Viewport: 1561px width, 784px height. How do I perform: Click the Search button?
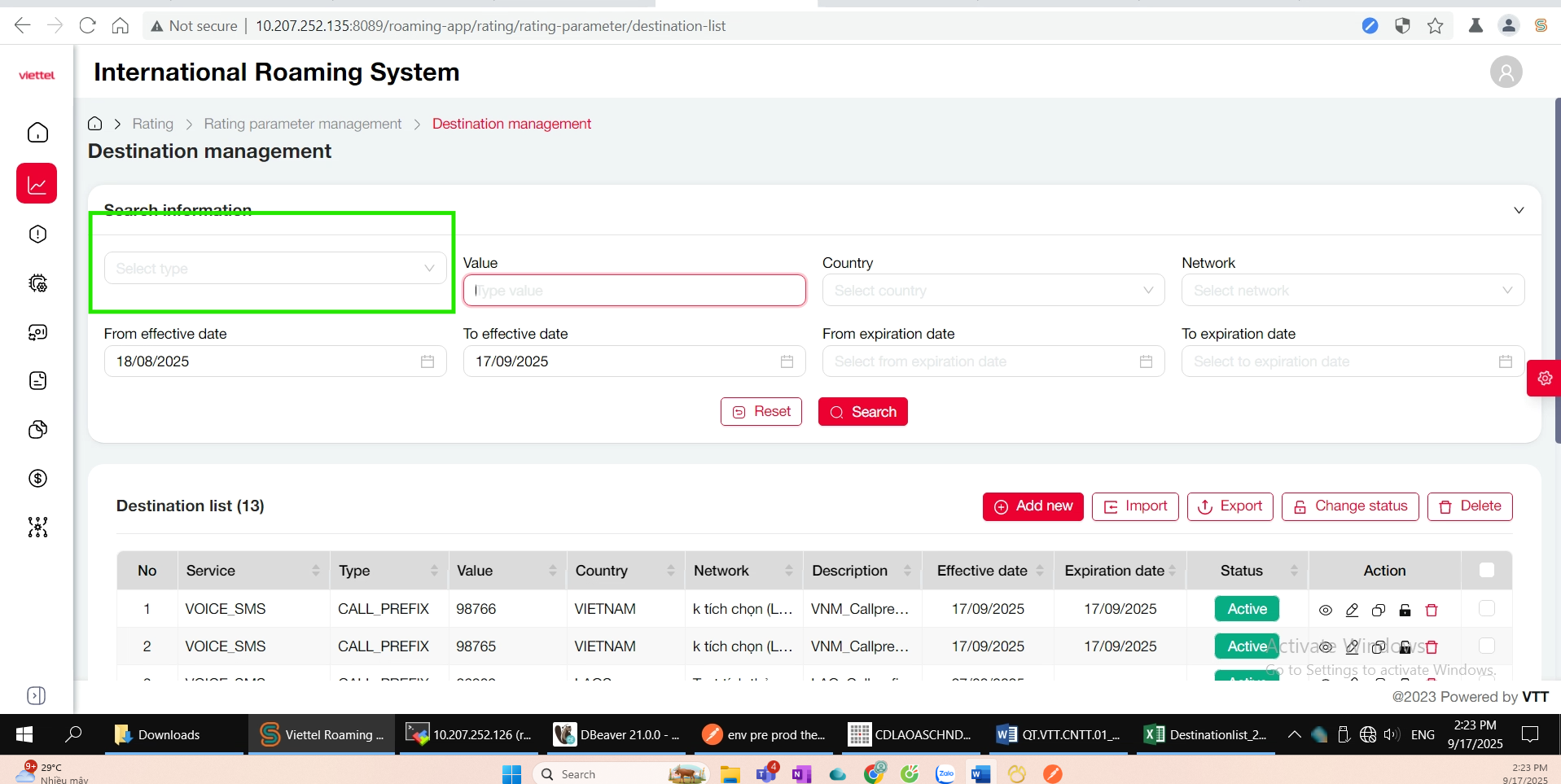(862, 412)
